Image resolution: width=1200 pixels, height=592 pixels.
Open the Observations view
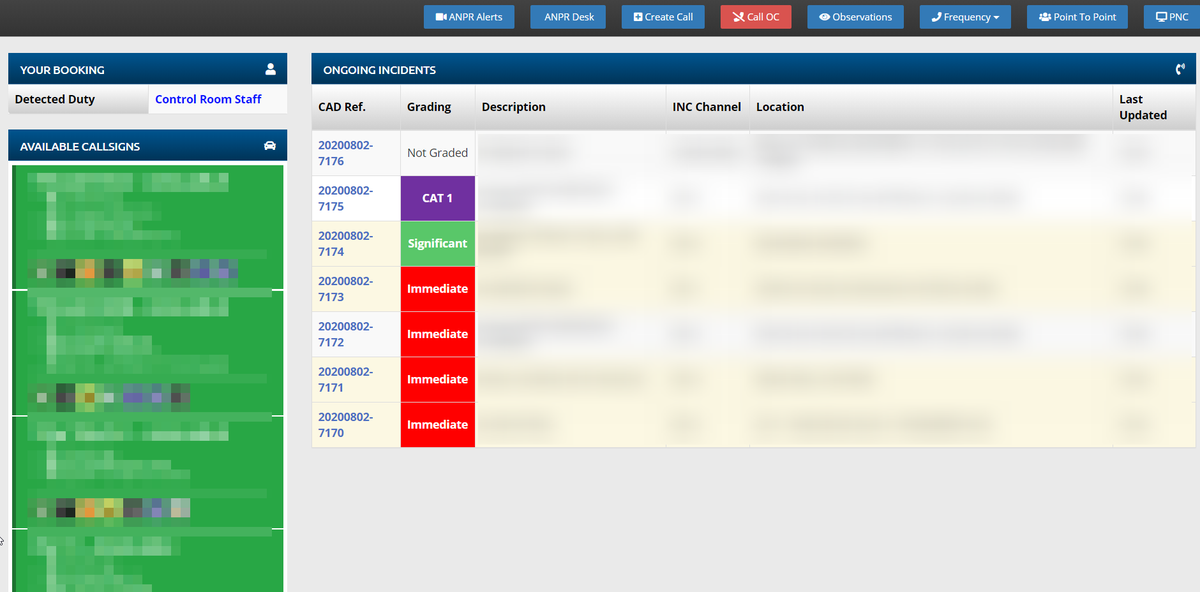coord(855,17)
